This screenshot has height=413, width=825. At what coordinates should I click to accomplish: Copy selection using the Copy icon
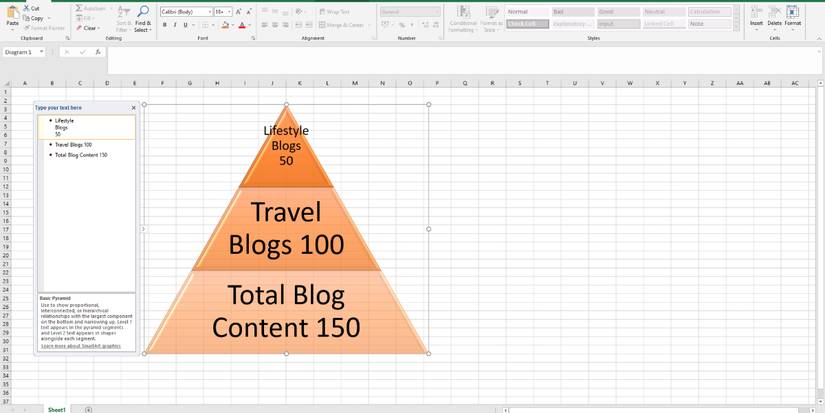(x=26, y=18)
